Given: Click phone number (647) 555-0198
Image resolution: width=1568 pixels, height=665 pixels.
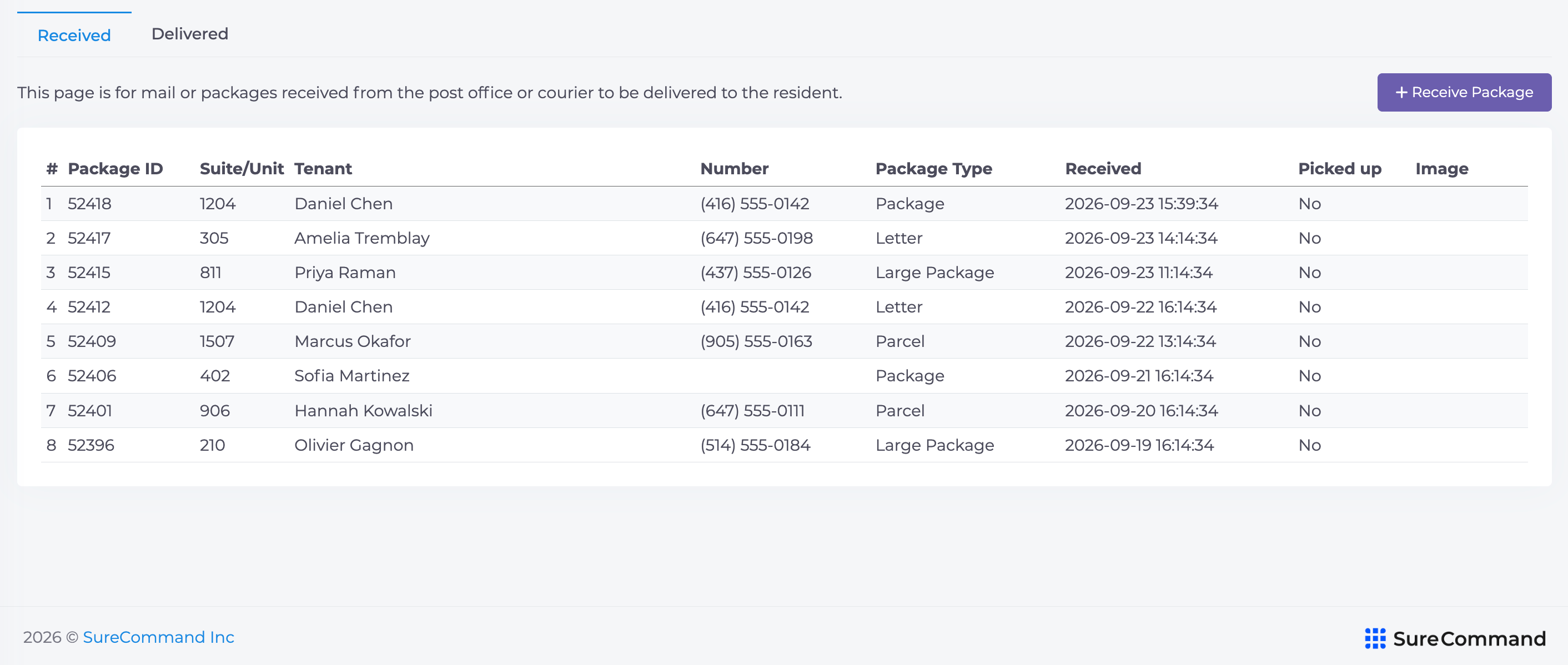Looking at the screenshot, I should tap(756, 238).
